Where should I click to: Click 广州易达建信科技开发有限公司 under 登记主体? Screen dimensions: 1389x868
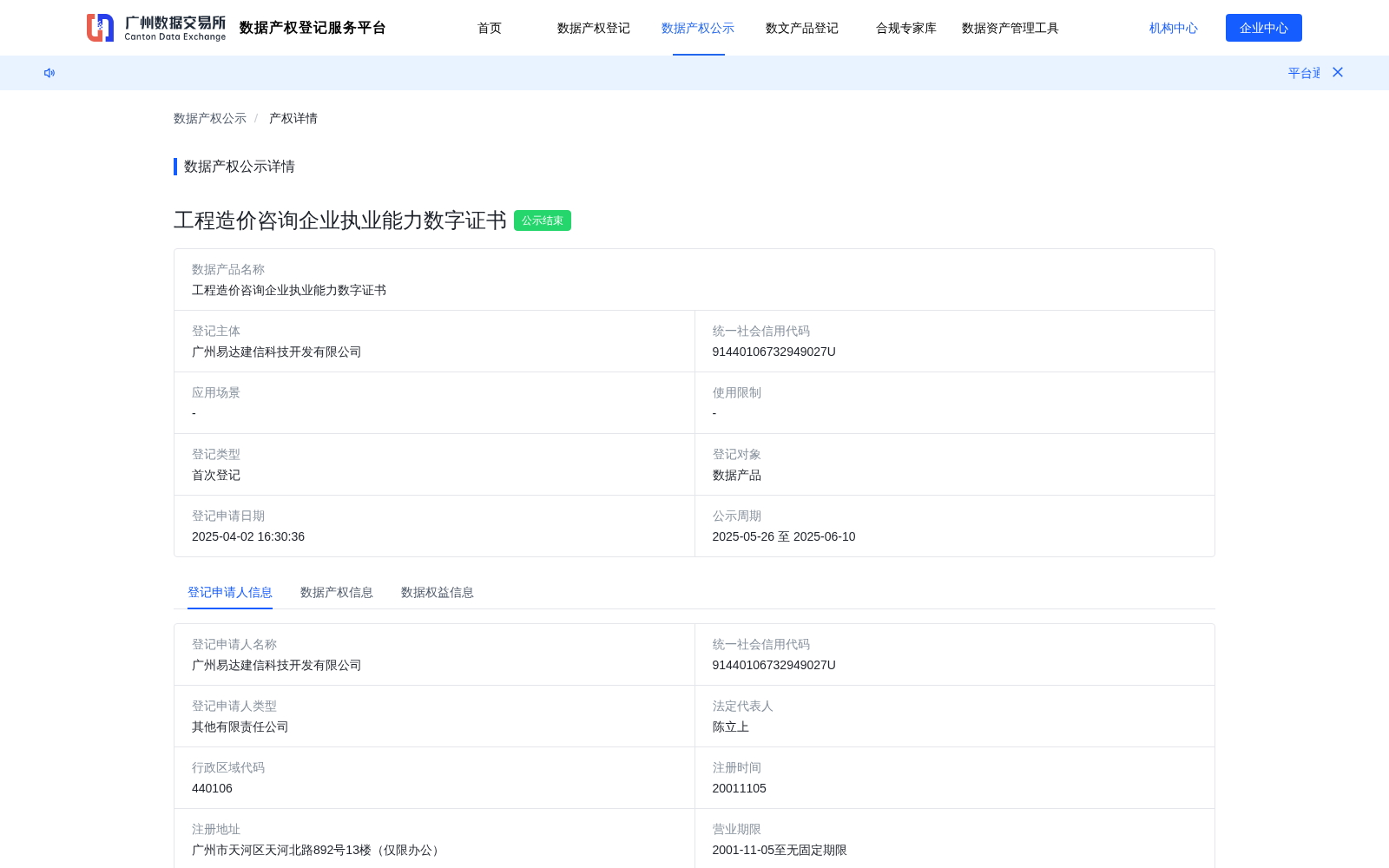(277, 352)
